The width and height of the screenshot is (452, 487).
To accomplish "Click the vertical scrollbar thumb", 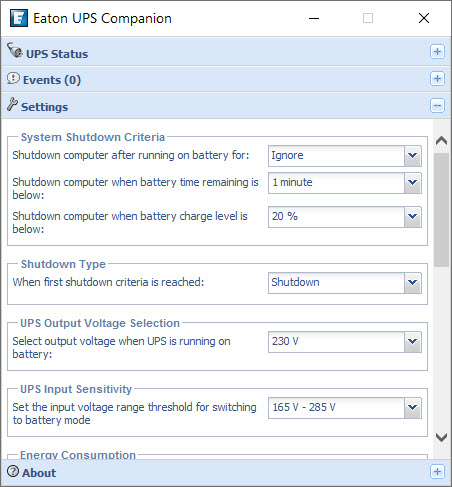I will click(441, 210).
